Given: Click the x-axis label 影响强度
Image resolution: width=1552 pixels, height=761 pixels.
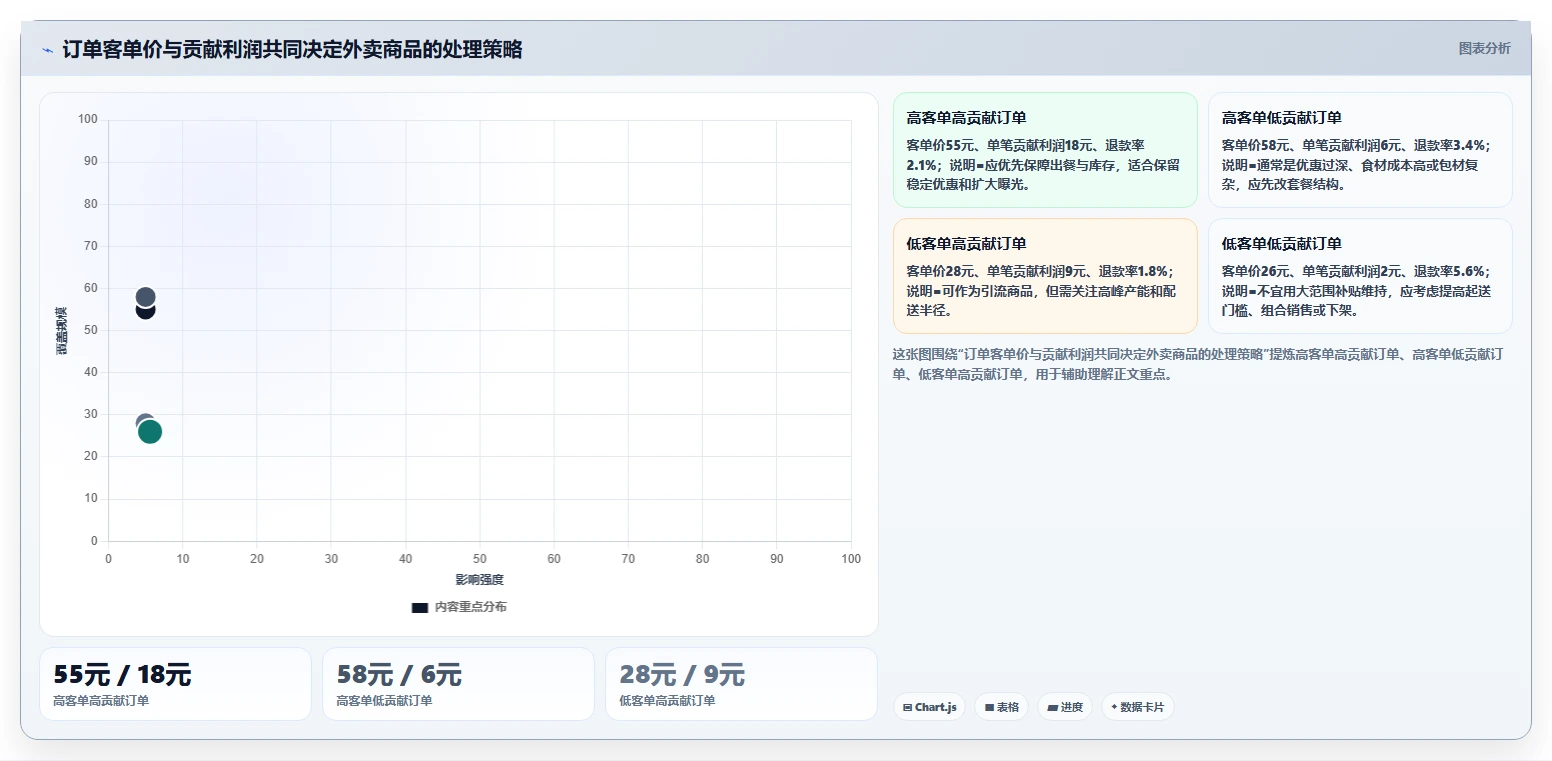Looking at the screenshot, I should (480, 580).
